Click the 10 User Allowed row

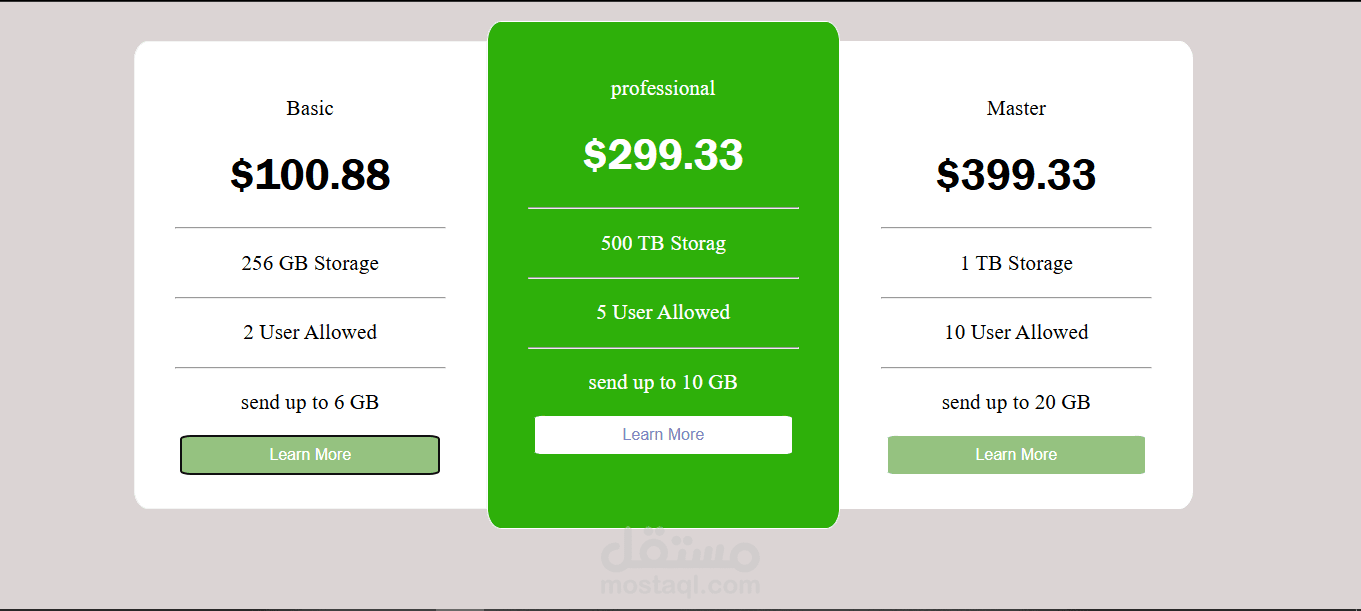[x=1016, y=332]
